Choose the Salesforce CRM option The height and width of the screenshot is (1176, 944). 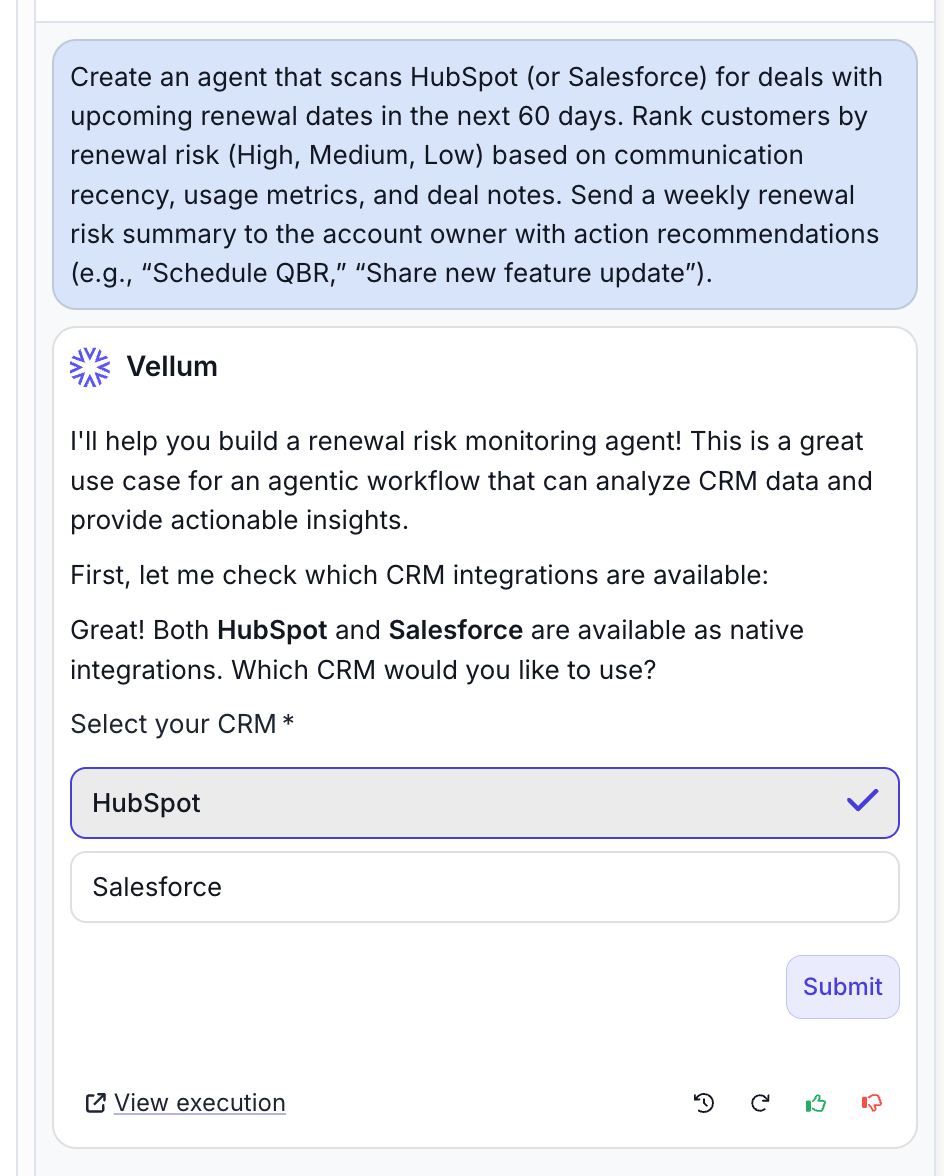[484, 887]
